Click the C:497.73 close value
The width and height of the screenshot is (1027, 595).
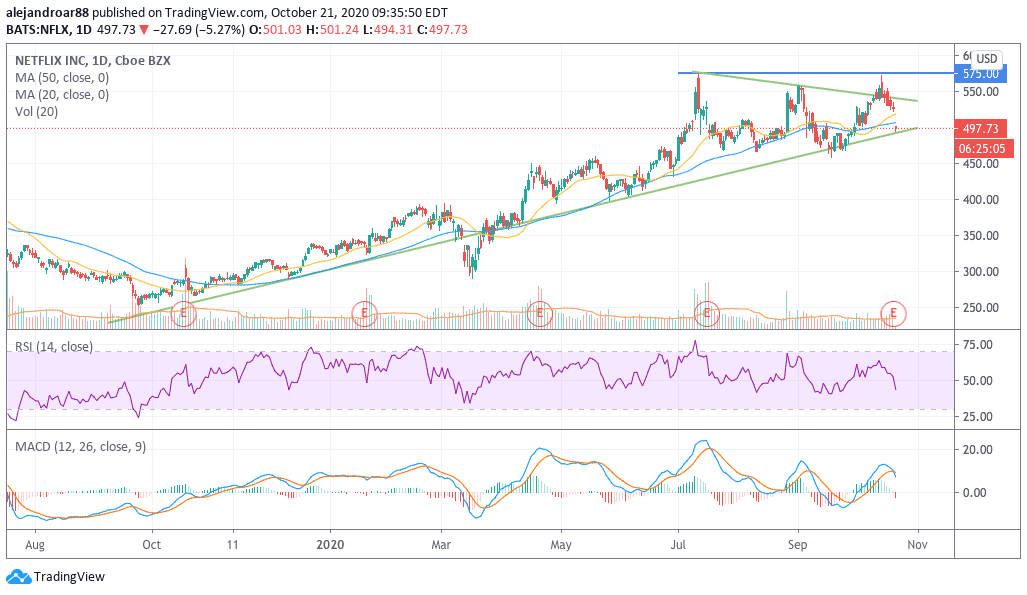442,29
